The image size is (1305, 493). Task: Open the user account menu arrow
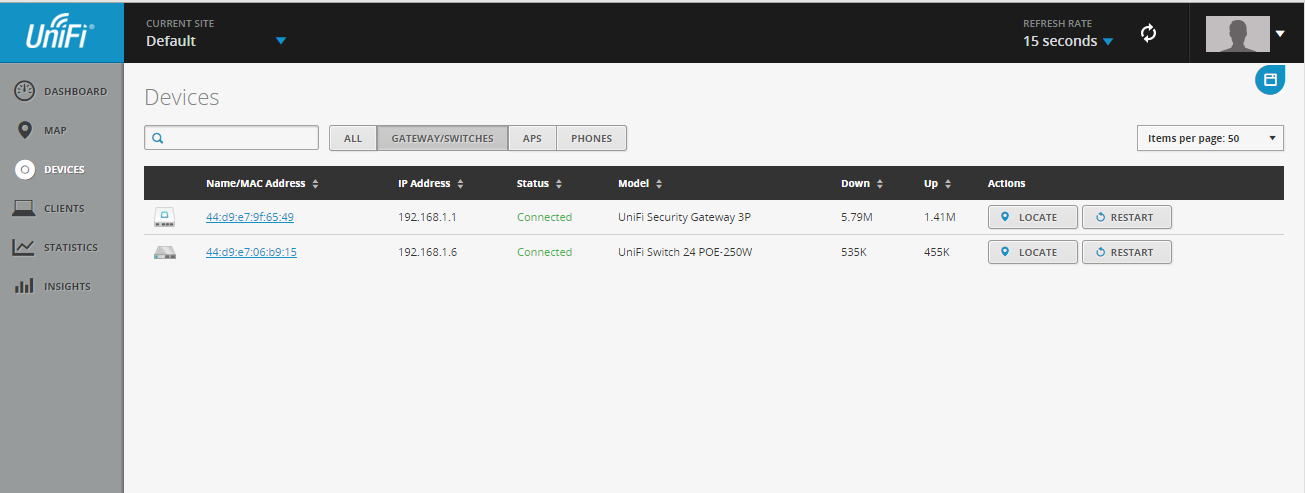(x=1280, y=34)
